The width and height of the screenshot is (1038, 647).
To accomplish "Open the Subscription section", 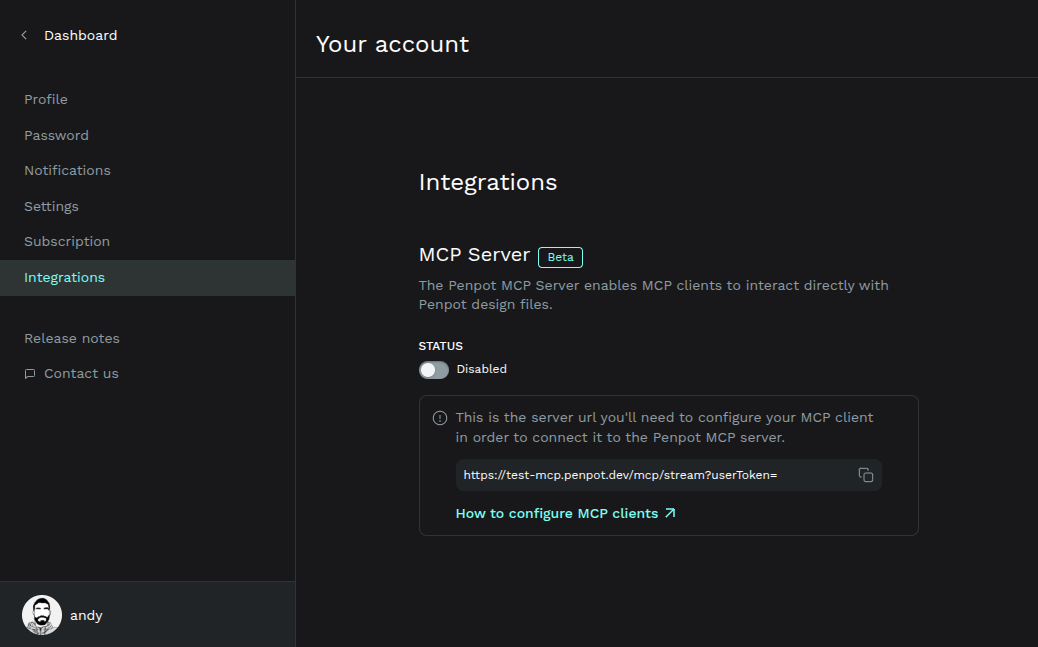I will pyautogui.click(x=66, y=241).
